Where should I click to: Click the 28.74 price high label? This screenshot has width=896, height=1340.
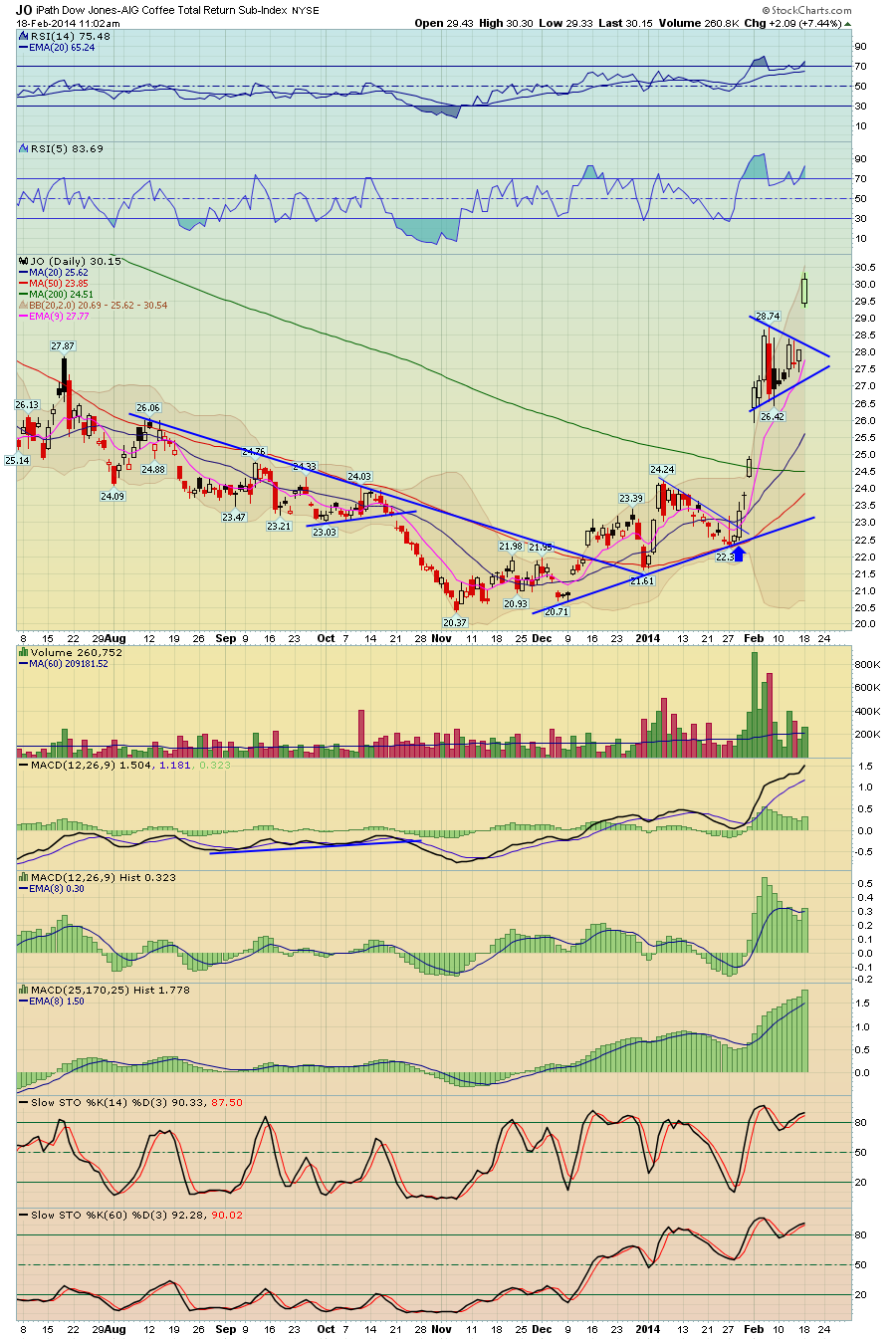(x=767, y=316)
